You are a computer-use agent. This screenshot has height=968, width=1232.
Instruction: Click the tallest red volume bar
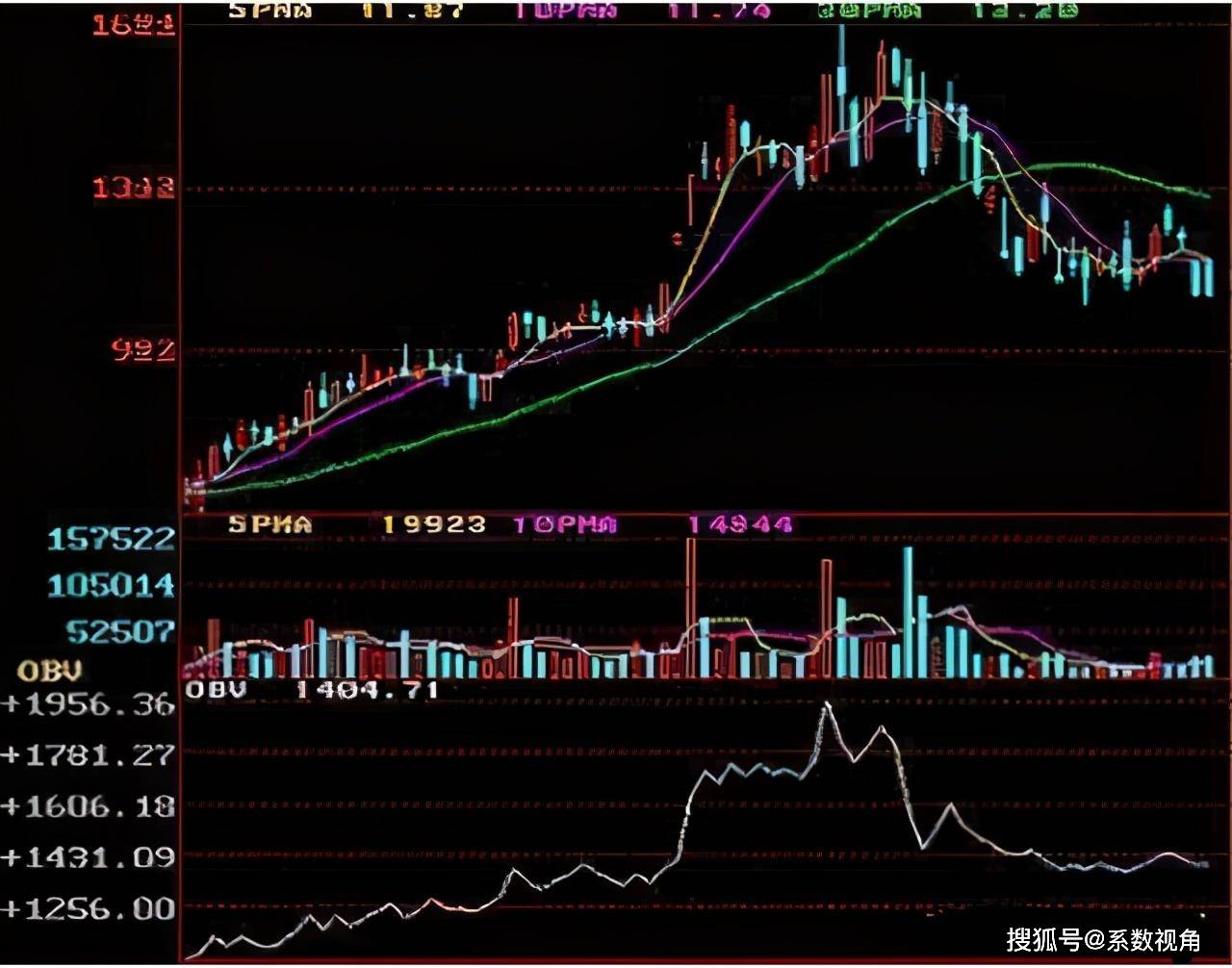pyautogui.click(x=690, y=608)
